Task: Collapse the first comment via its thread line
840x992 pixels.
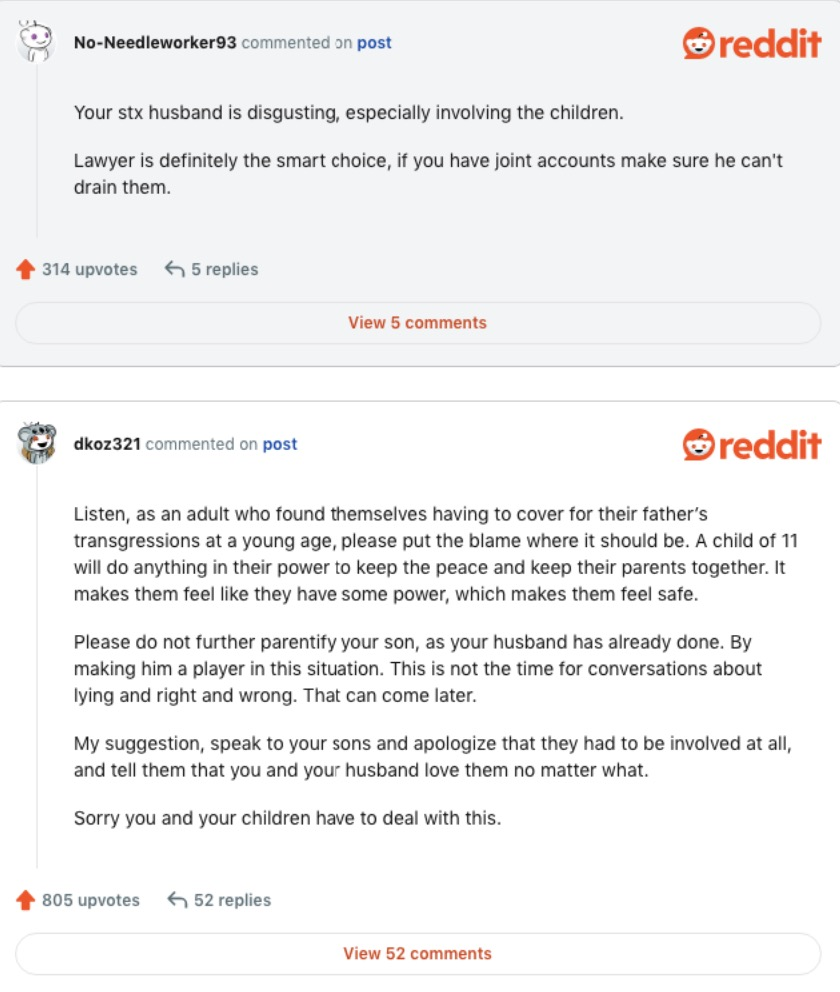Action: click(x=37, y=150)
